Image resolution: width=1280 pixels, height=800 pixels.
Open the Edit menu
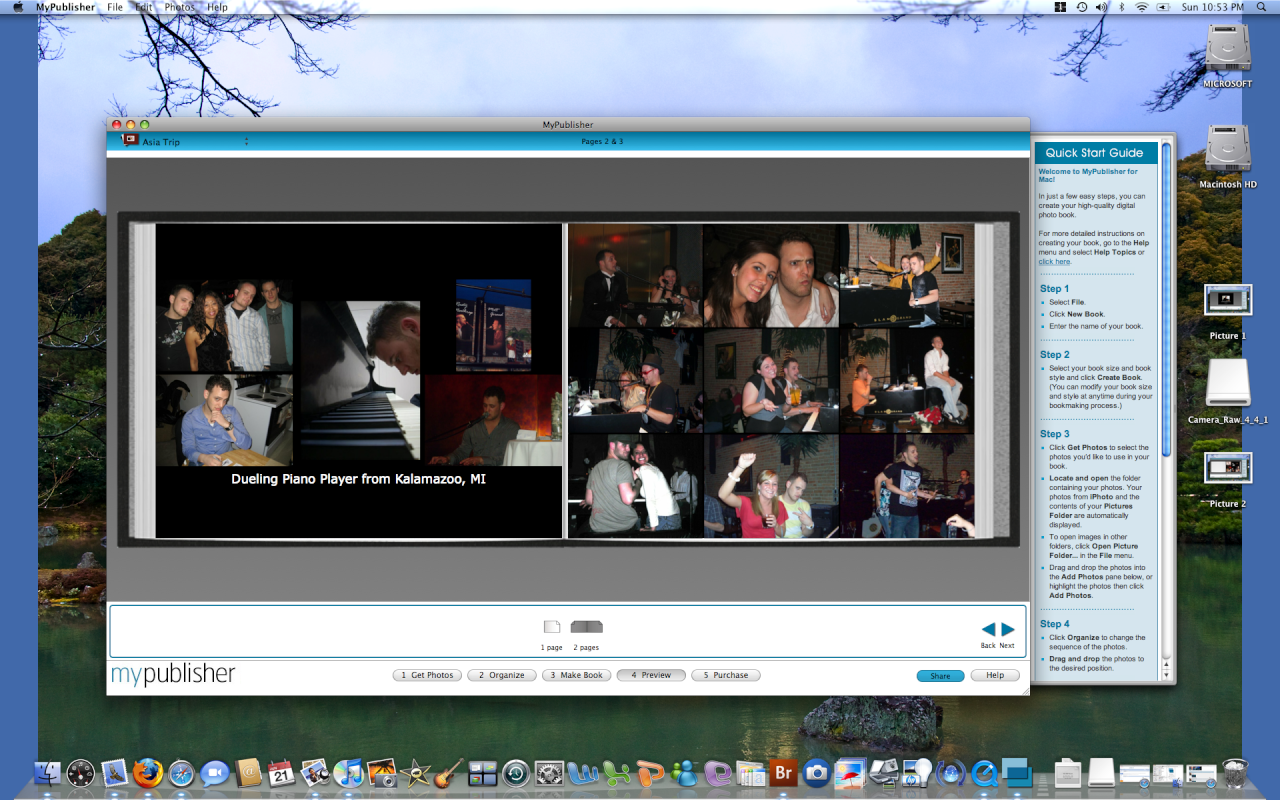pyautogui.click(x=144, y=7)
